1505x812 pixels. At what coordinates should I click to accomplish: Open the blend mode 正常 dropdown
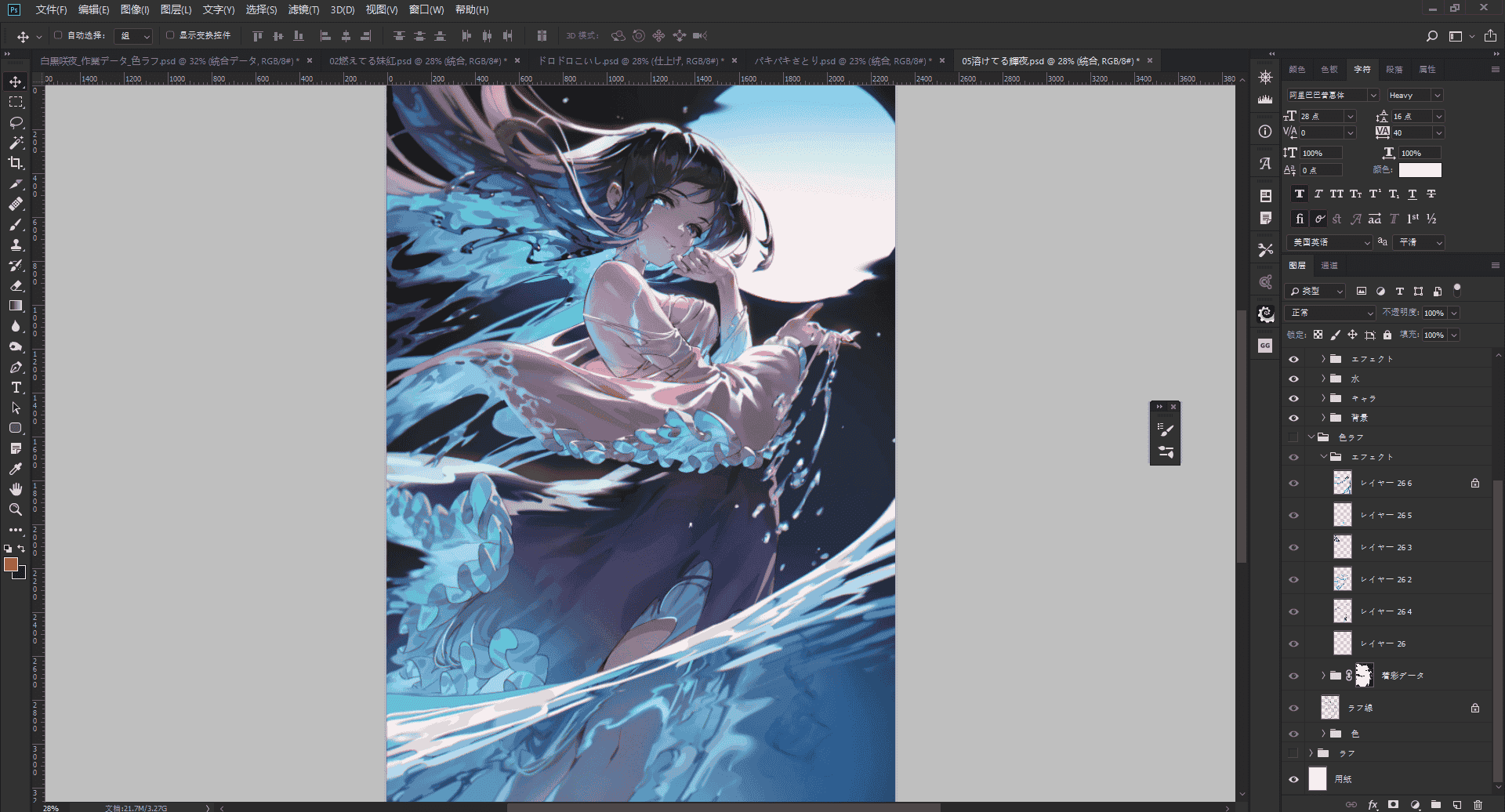(x=1331, y=313)
